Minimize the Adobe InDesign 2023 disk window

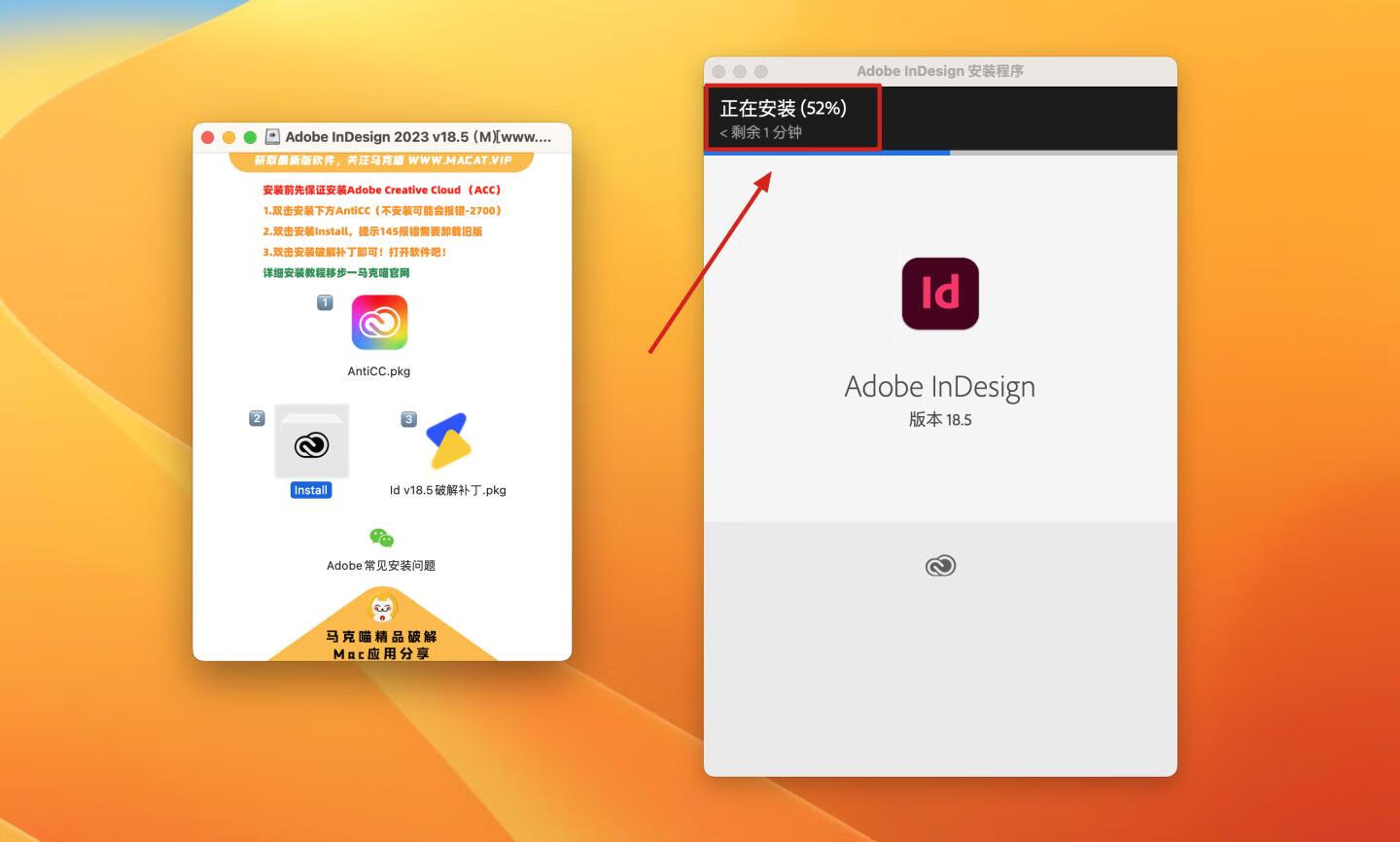[x=228, y=137]
